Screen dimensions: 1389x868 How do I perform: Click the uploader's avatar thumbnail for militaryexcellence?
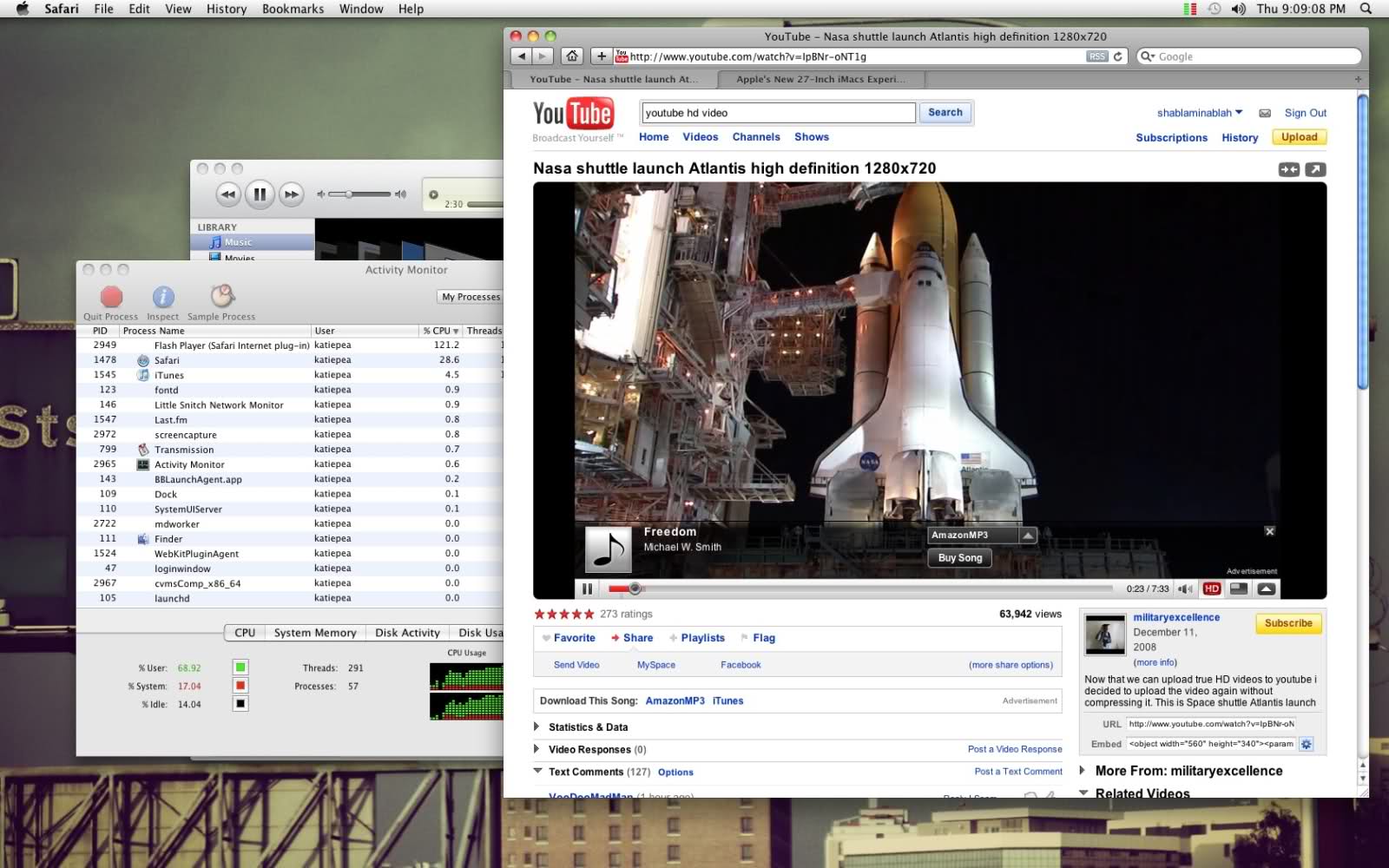pyautogui.click(x=1105, y=635)
